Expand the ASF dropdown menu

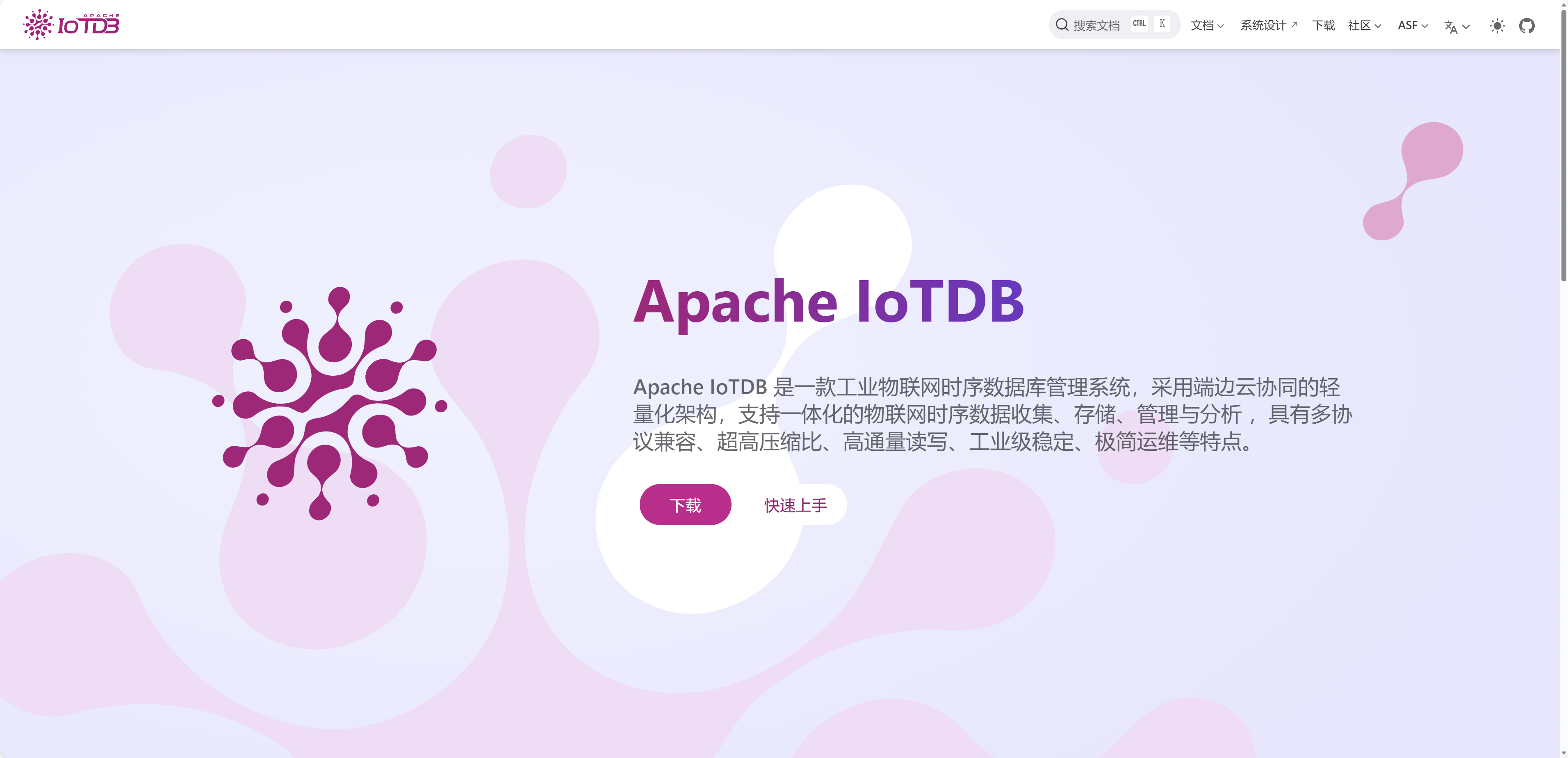1412,25
